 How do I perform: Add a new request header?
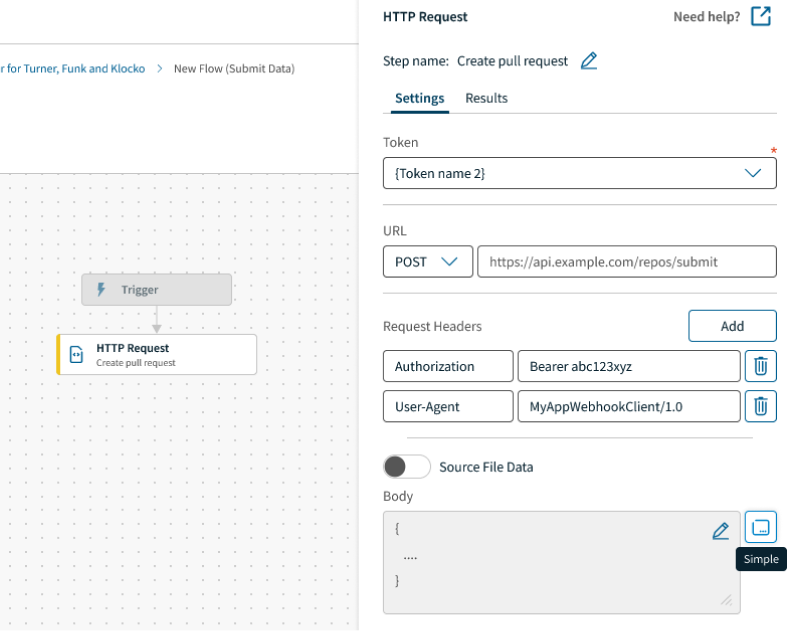[x=732, y=326]
